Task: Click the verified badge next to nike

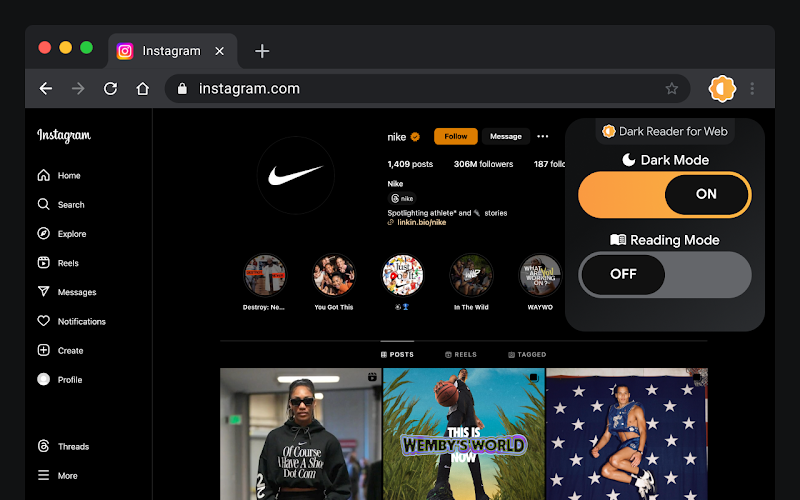Action: pyautogui.click(x=415, y=137)
